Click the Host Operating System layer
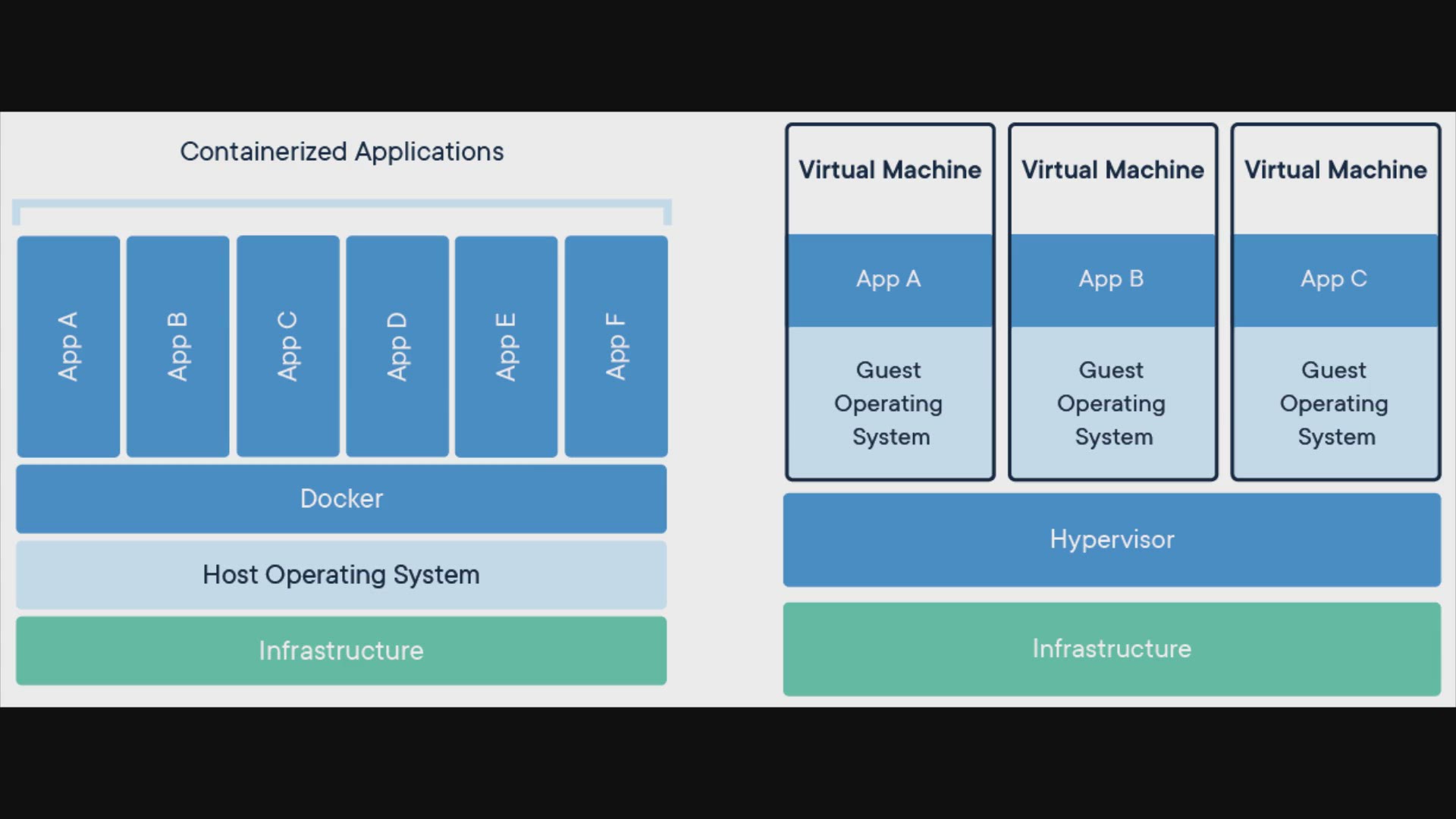The image size is (1456, 819). tap(341, 575)
